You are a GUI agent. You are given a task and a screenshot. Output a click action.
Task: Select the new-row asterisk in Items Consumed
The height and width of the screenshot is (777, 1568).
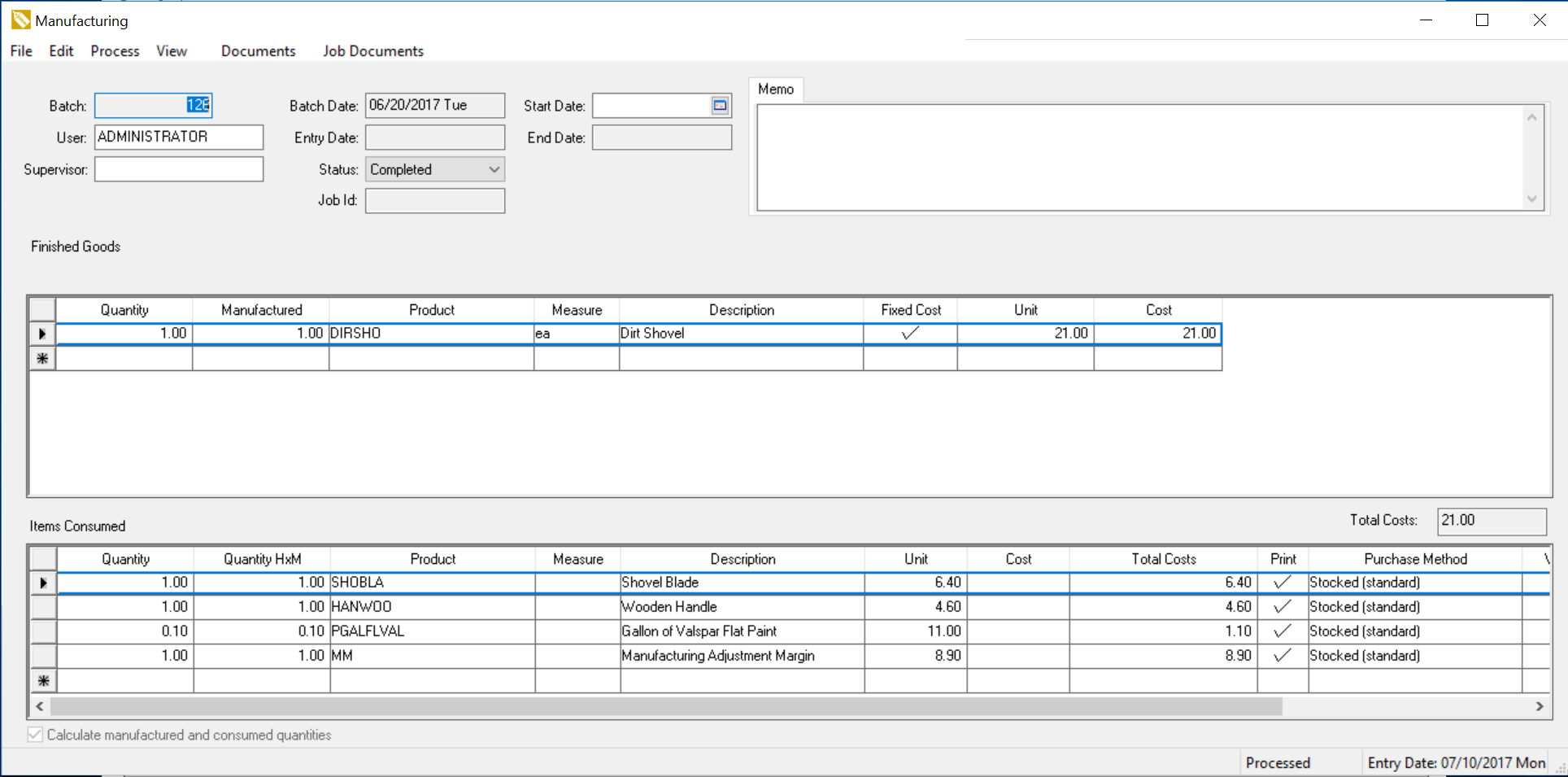coord(43,681)
